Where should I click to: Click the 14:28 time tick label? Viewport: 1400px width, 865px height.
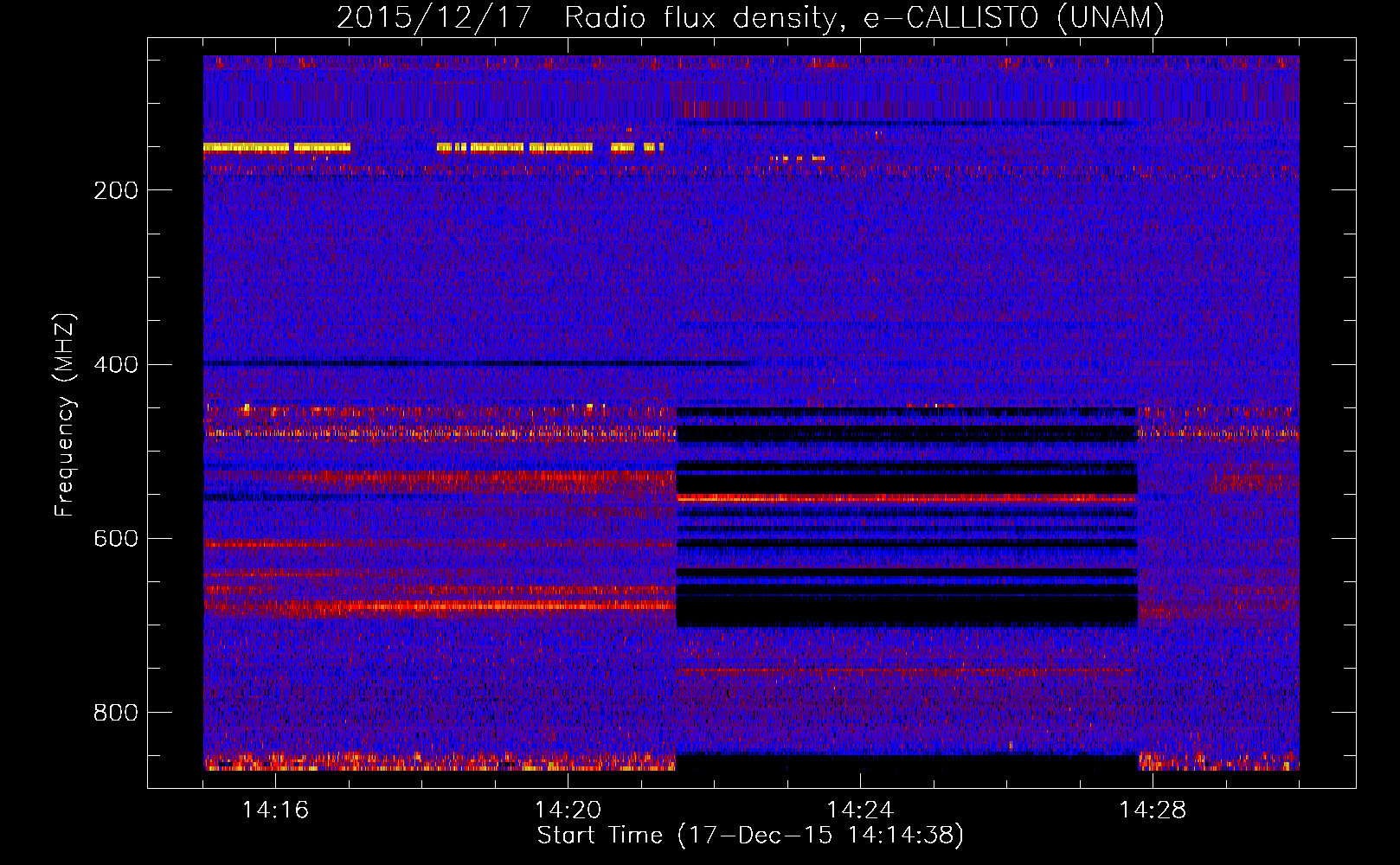coord(1153,810)
